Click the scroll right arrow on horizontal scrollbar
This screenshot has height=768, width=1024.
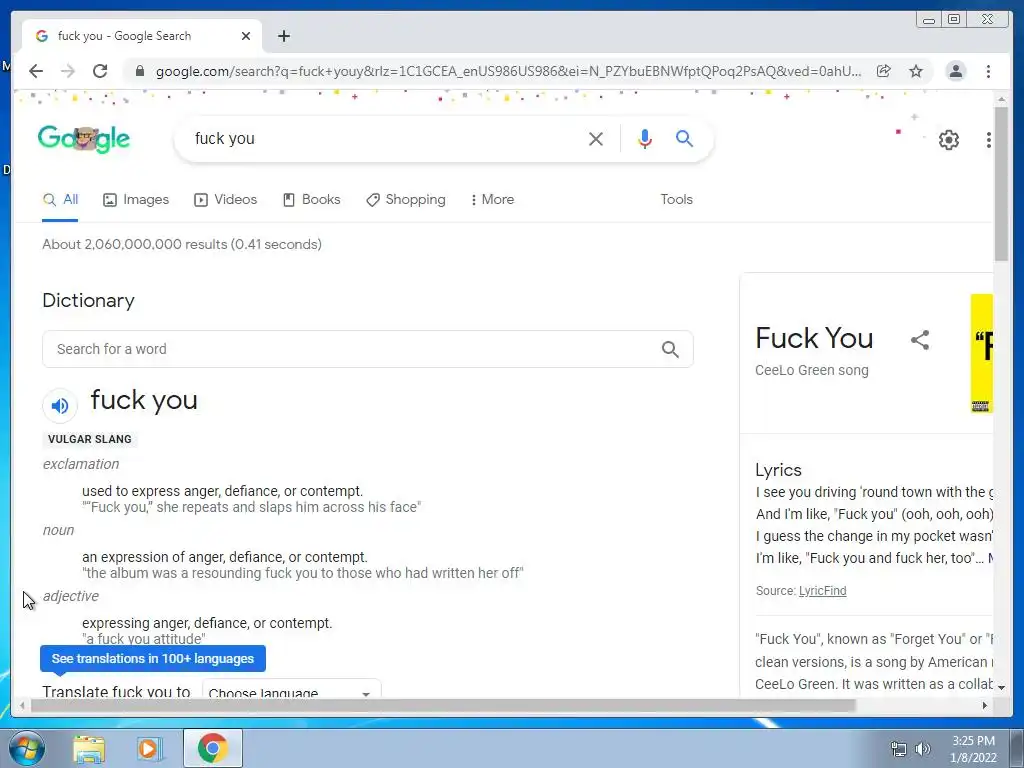coord(985,705)
